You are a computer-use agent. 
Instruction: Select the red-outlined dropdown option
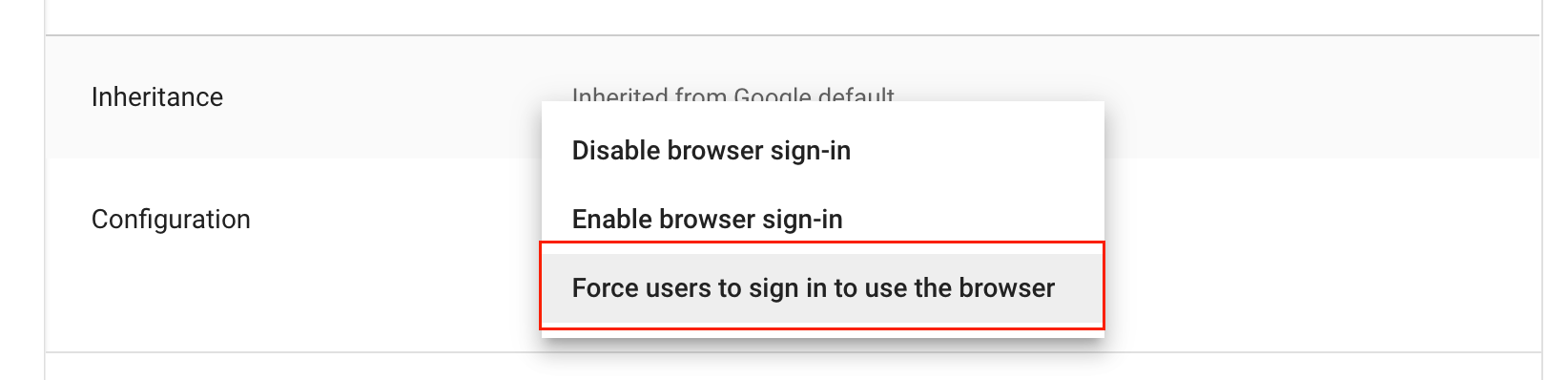pos(822,287)
